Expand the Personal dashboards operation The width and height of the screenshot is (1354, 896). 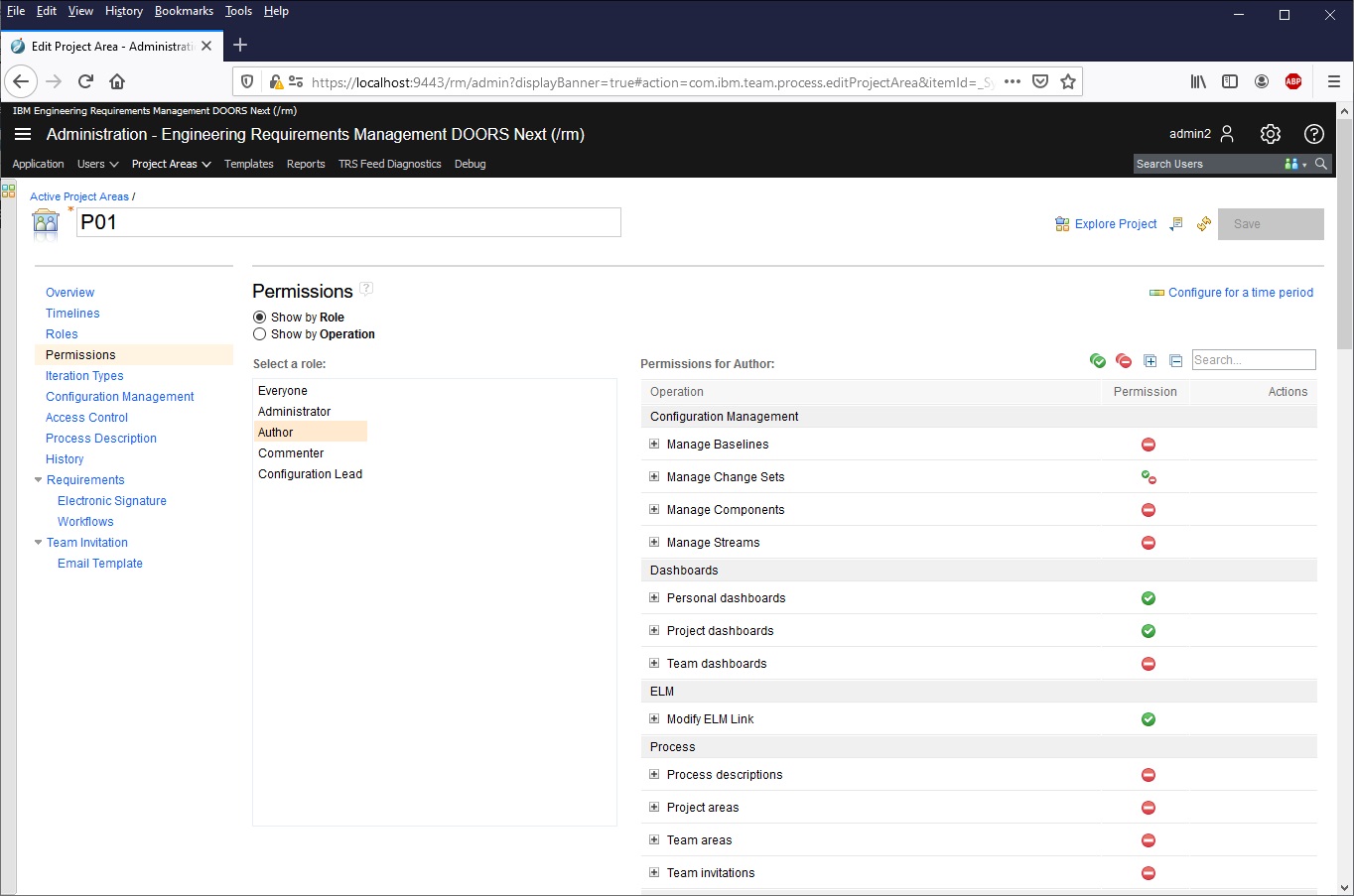click(x=654, y=597)
